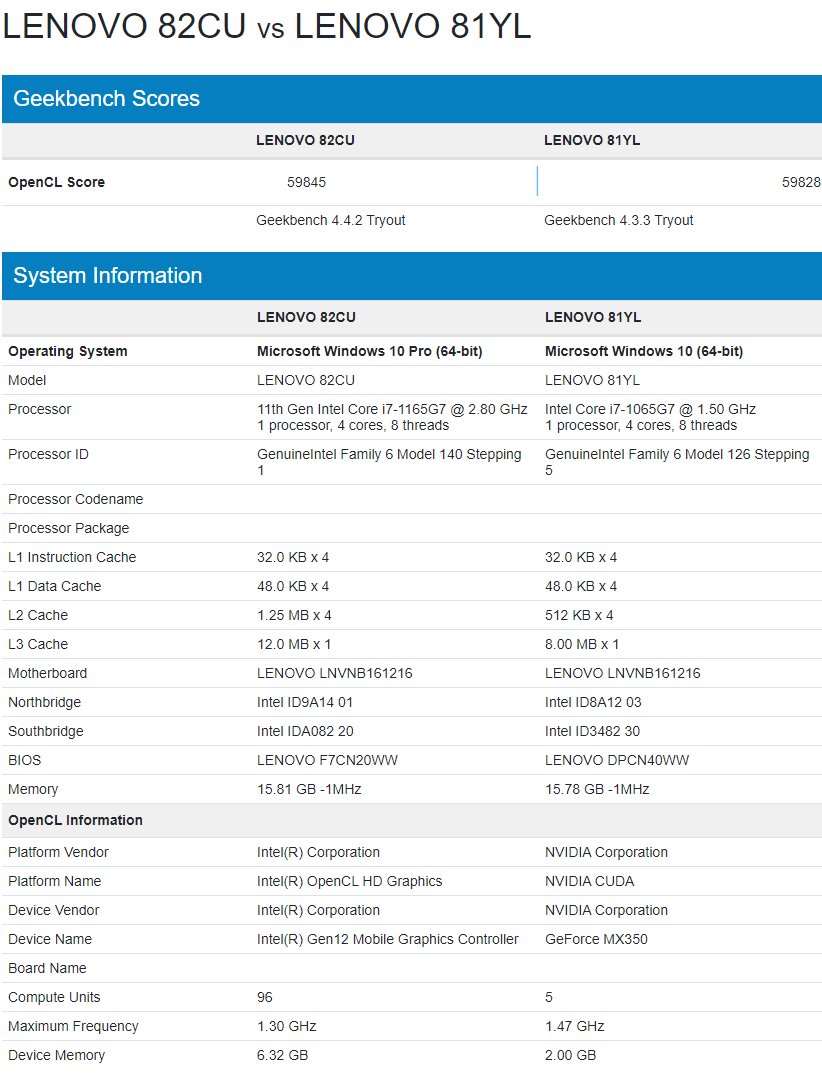Click the 'Geekbench 4.3.3 Tryout' text
Screen dimensions: 822x1084
point(619,221)
